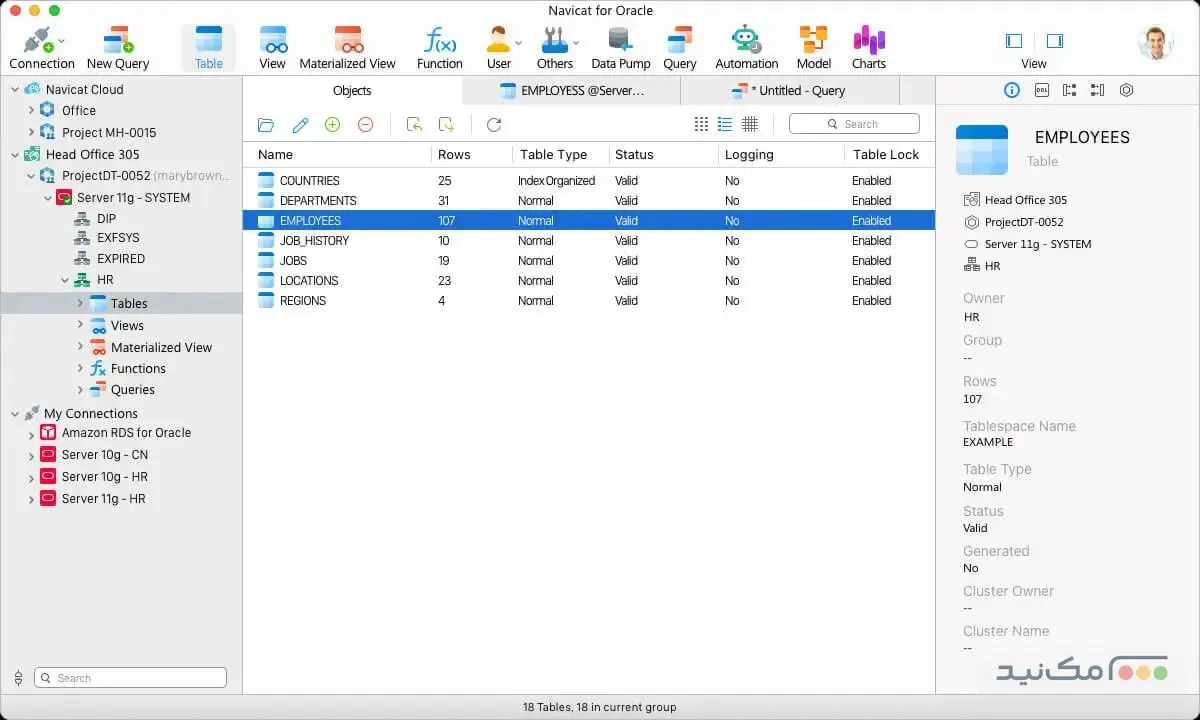Image resolution: width=1200 pixels, height=720 pixels.
Task: Open the Automation tool
Action: pos(746,45)
